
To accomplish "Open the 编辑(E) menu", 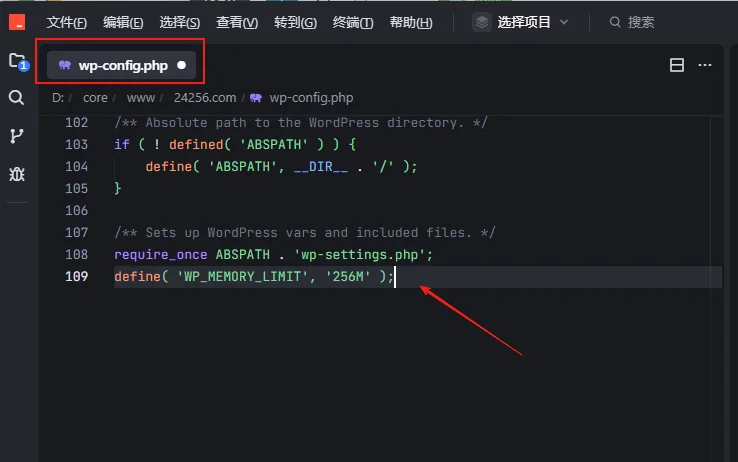I will click(x=123, y=22).
